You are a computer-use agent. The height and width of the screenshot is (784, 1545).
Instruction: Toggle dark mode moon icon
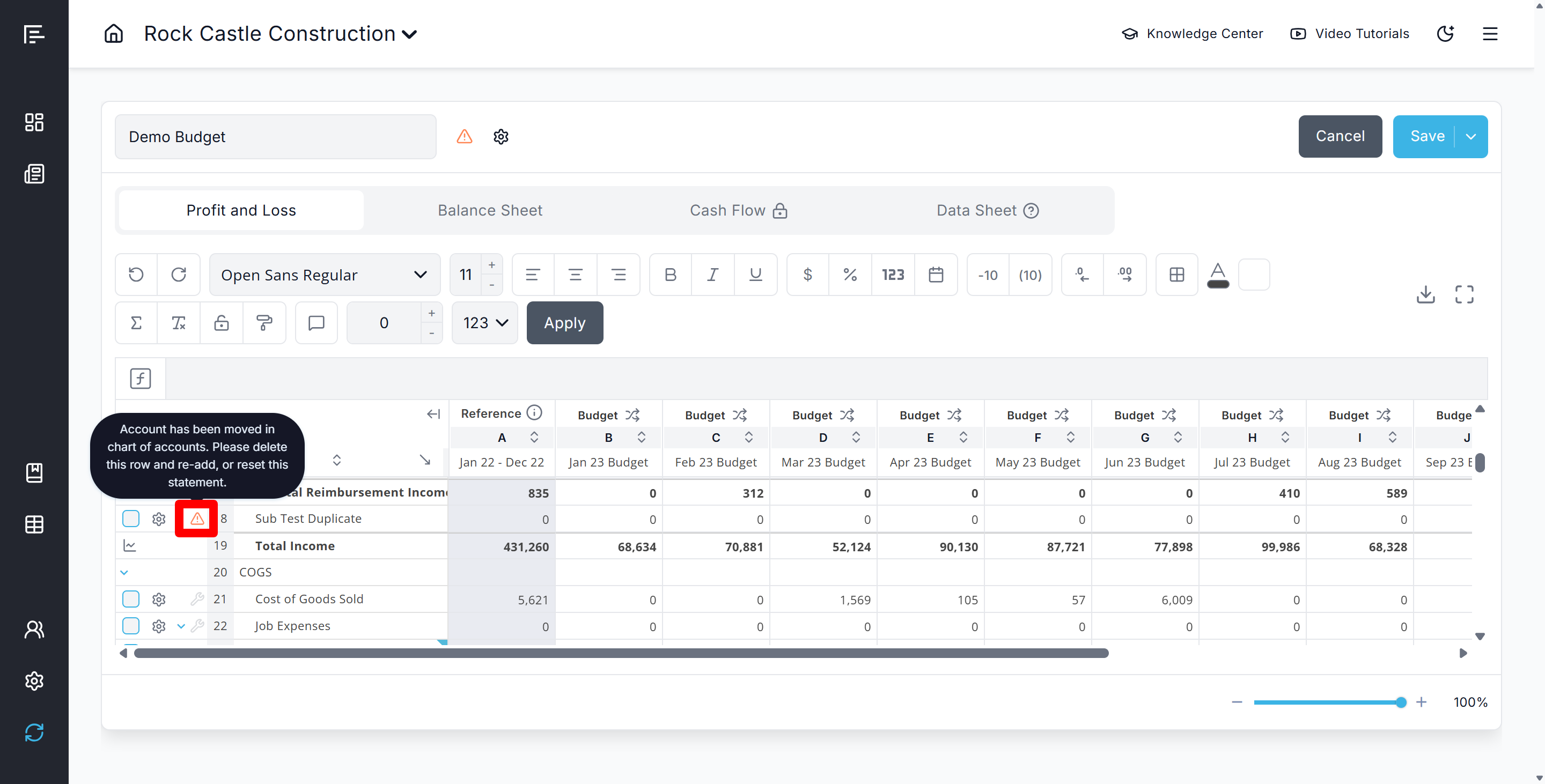[x=1445, y=34]
